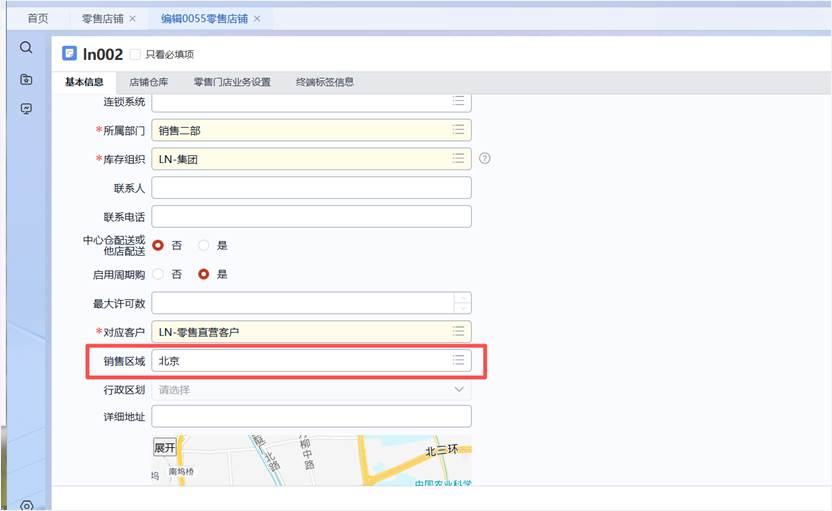This screenshot has width=832, height=511.
Task: Click the search icon in left sidebar
Action: [x=27, y=48]
